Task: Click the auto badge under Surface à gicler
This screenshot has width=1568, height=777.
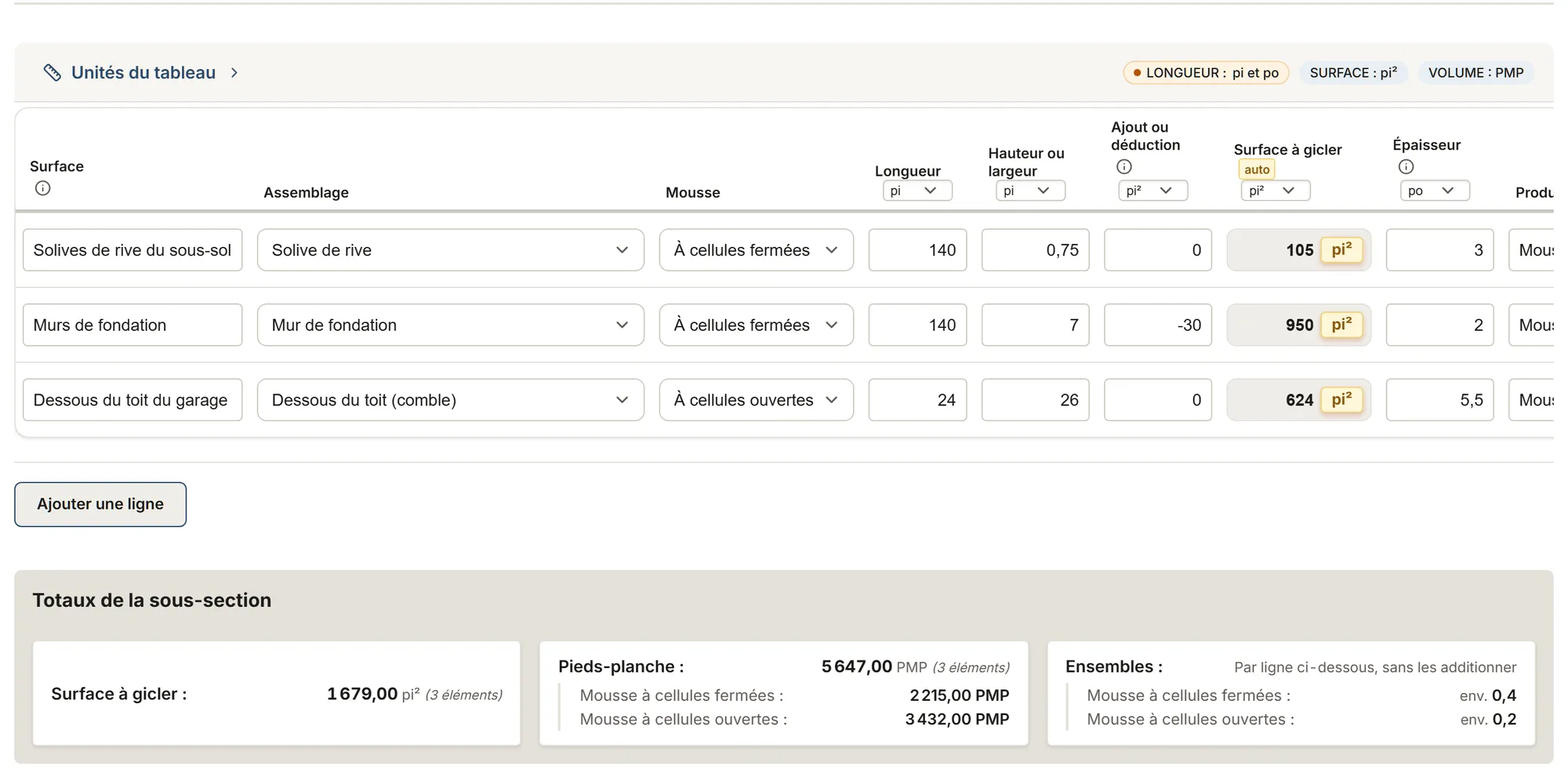Action: click(1257, 169)
